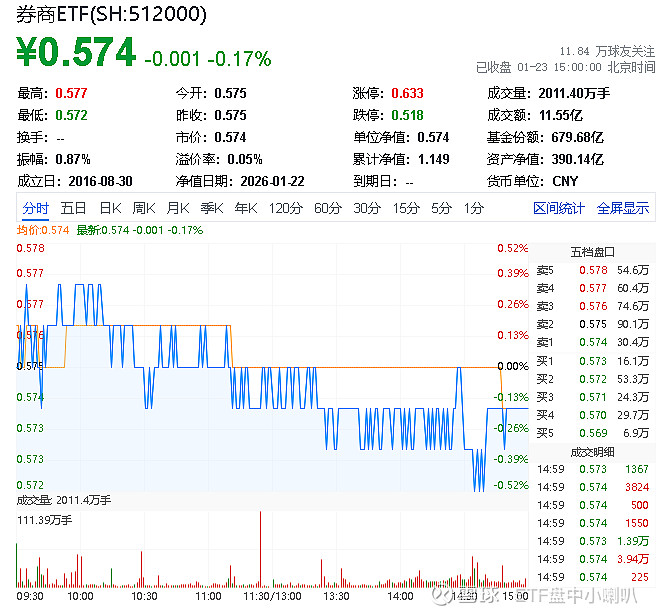Open the 周K chart view
The image size is (656, 615).
click(x=144, y=208)
